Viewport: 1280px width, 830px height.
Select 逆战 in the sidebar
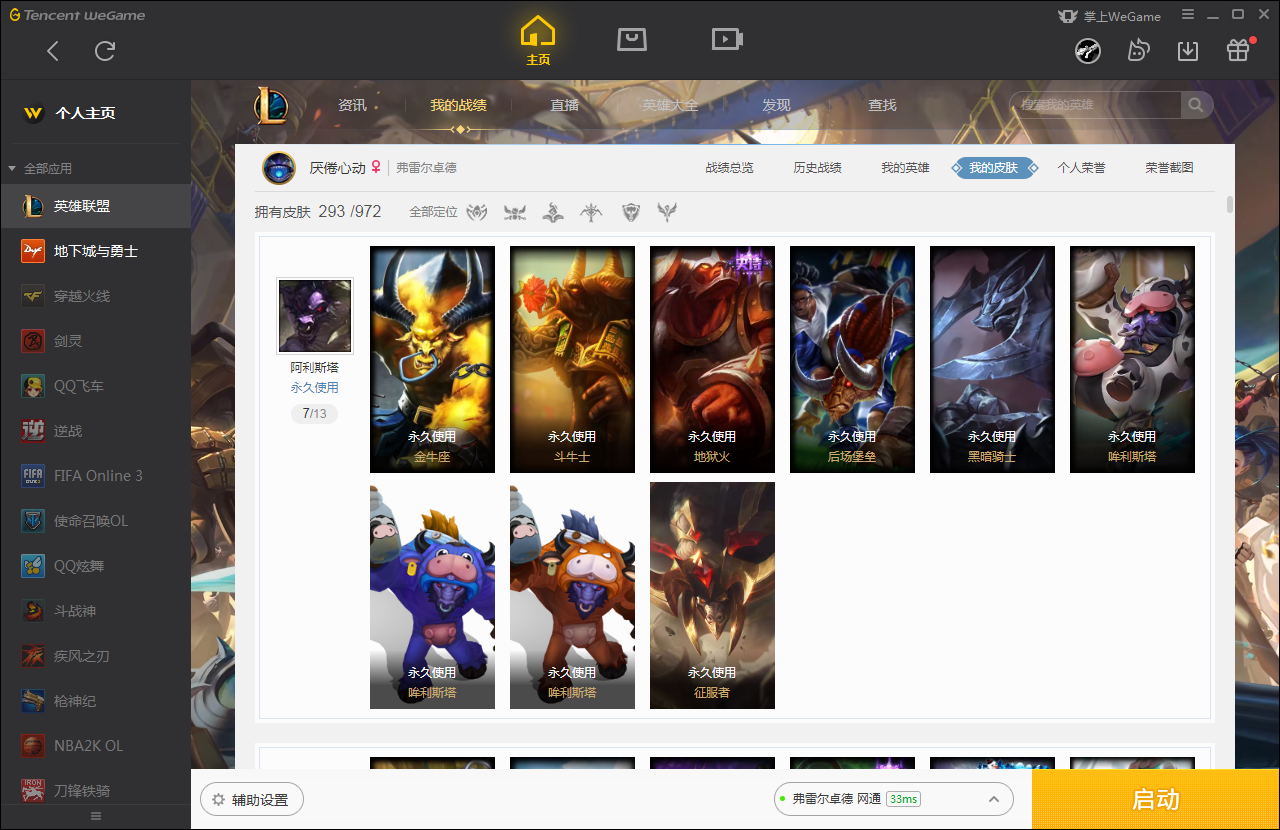95,431
